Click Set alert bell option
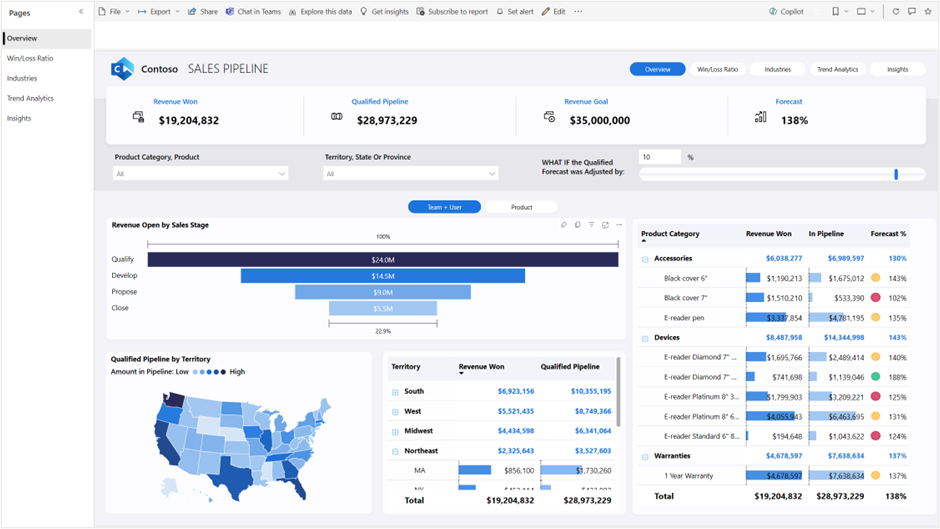 tap(515, 11)
